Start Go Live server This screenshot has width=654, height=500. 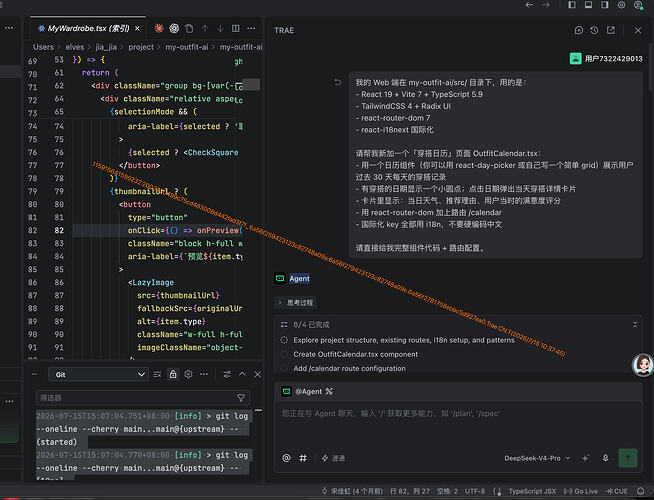[581, 491]
